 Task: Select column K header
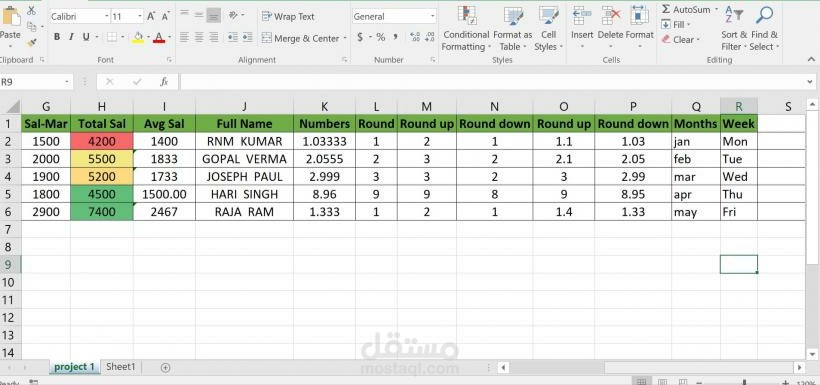coord(324,107)
